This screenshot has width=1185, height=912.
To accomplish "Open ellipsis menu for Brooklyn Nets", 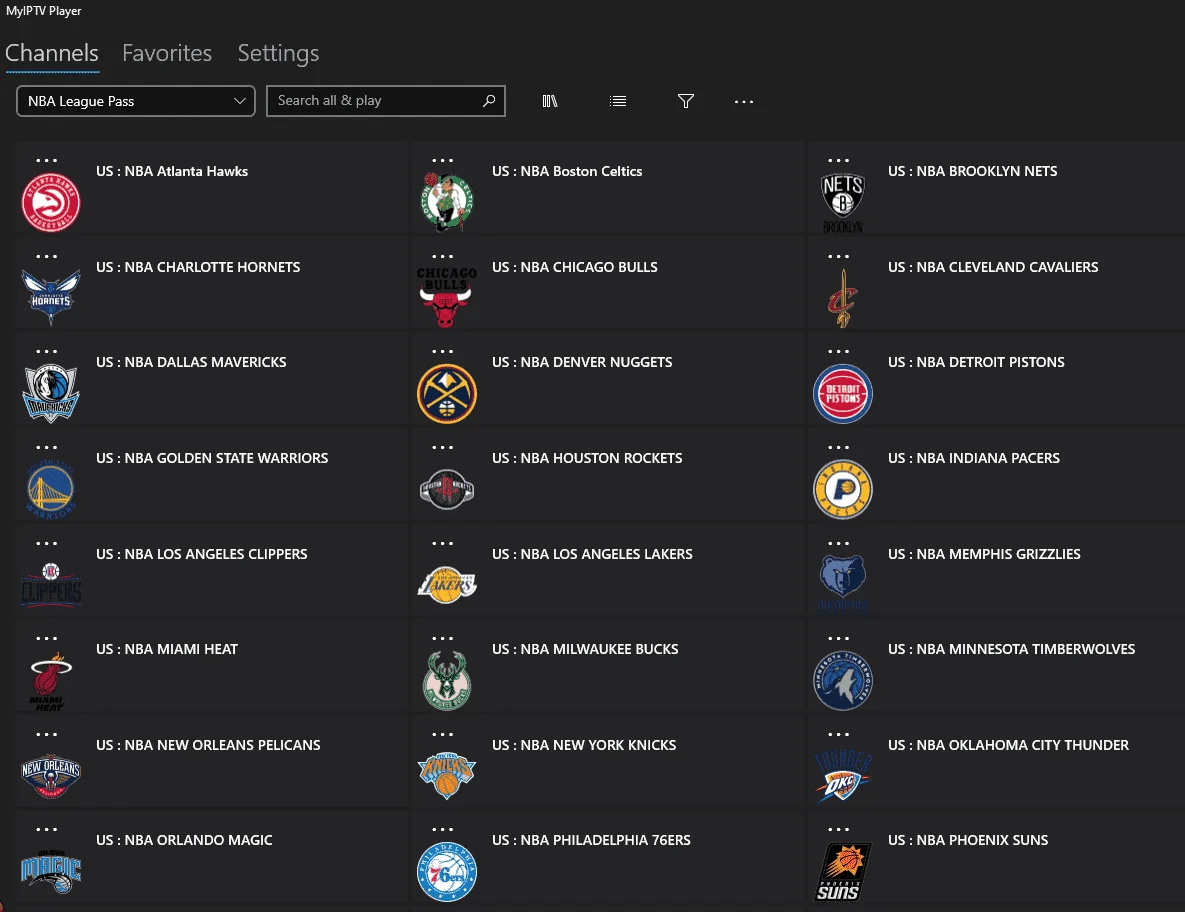I will click(838, 160).
